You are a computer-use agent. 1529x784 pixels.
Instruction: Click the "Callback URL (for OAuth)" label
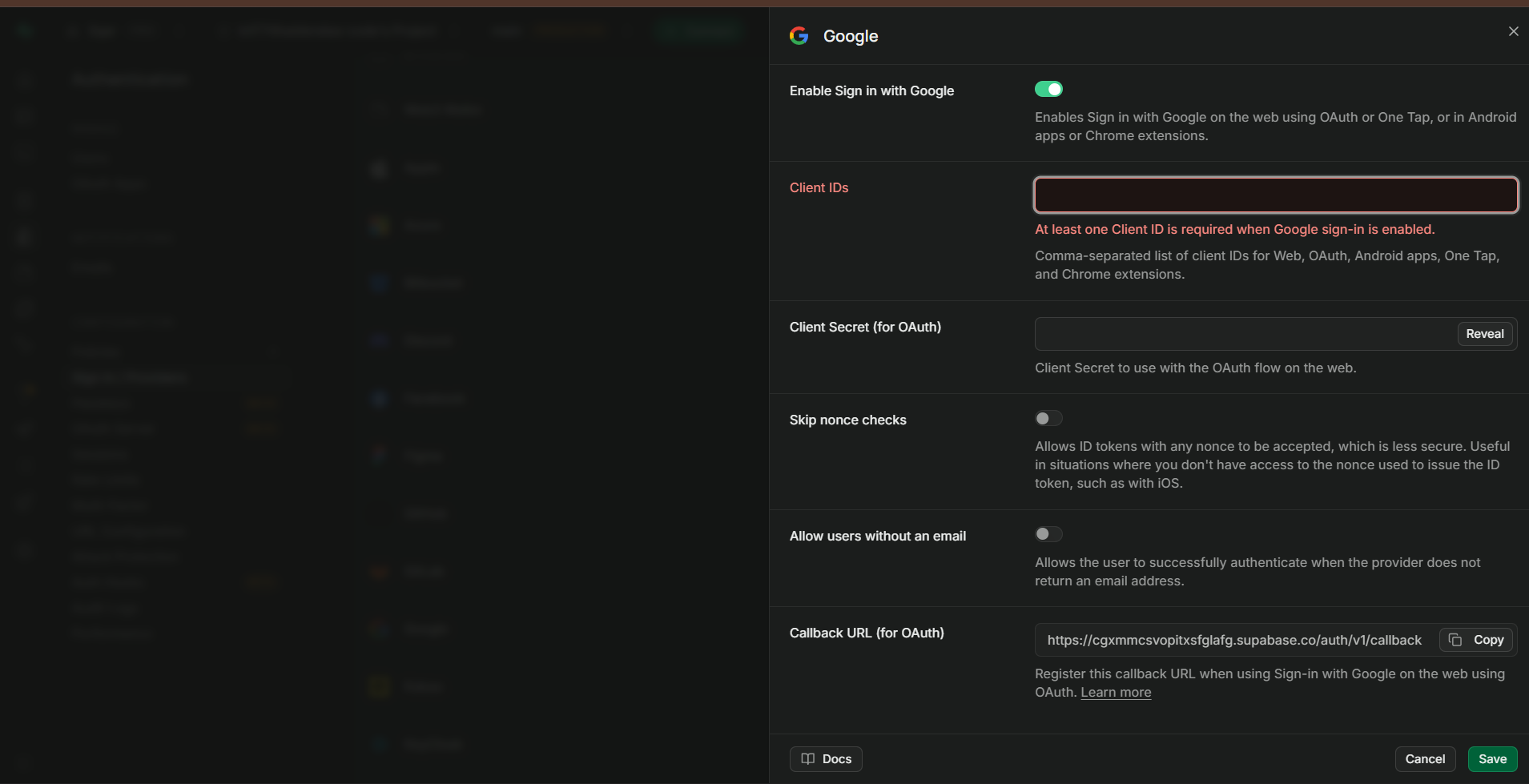tap(867, 633)
